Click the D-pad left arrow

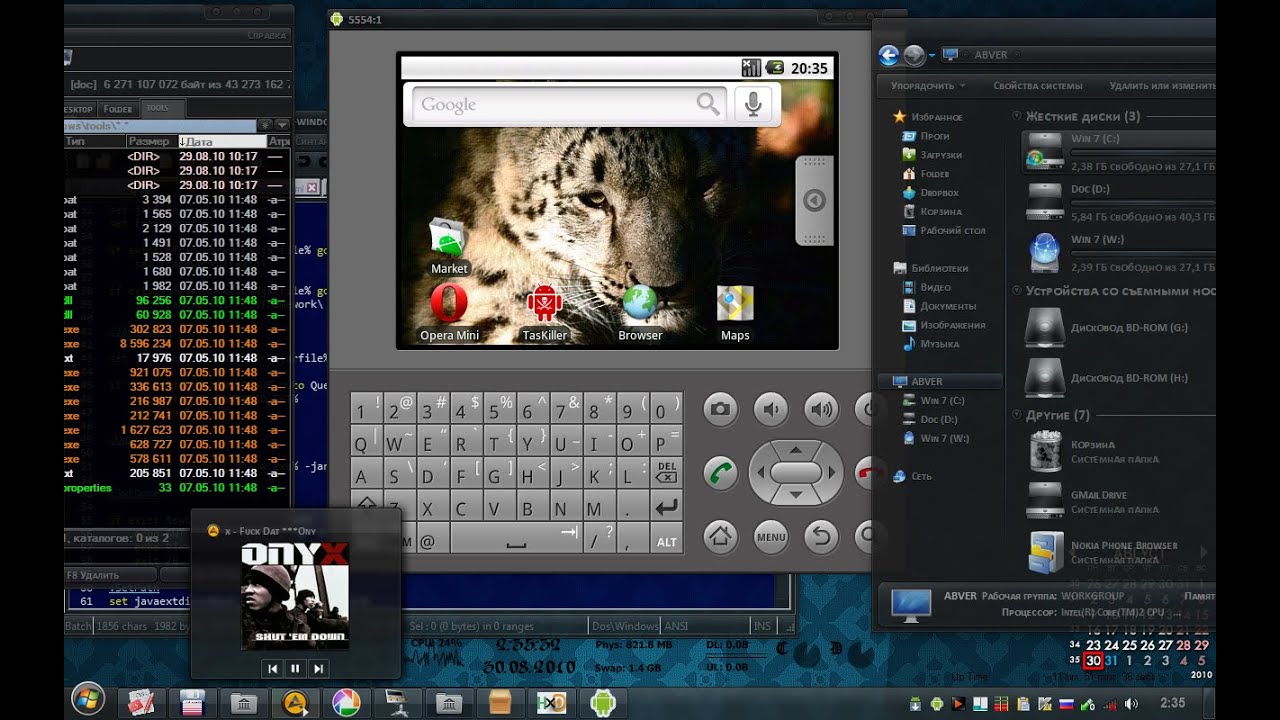(x=761, y=472)
